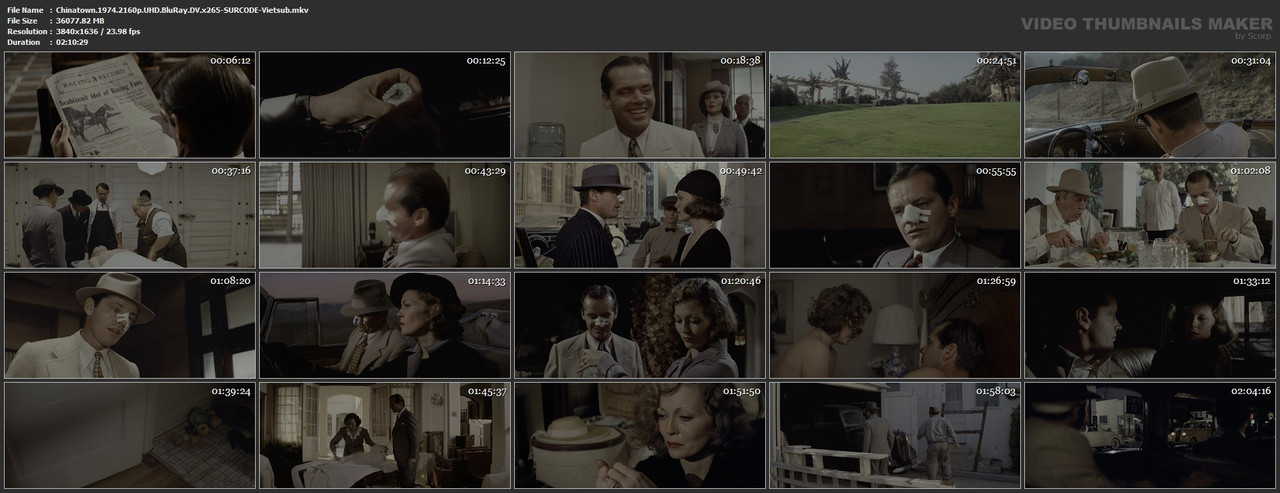1280x493 pixels.
Task: Click the duration value 02:10:29
Action: tap(73, 42)
